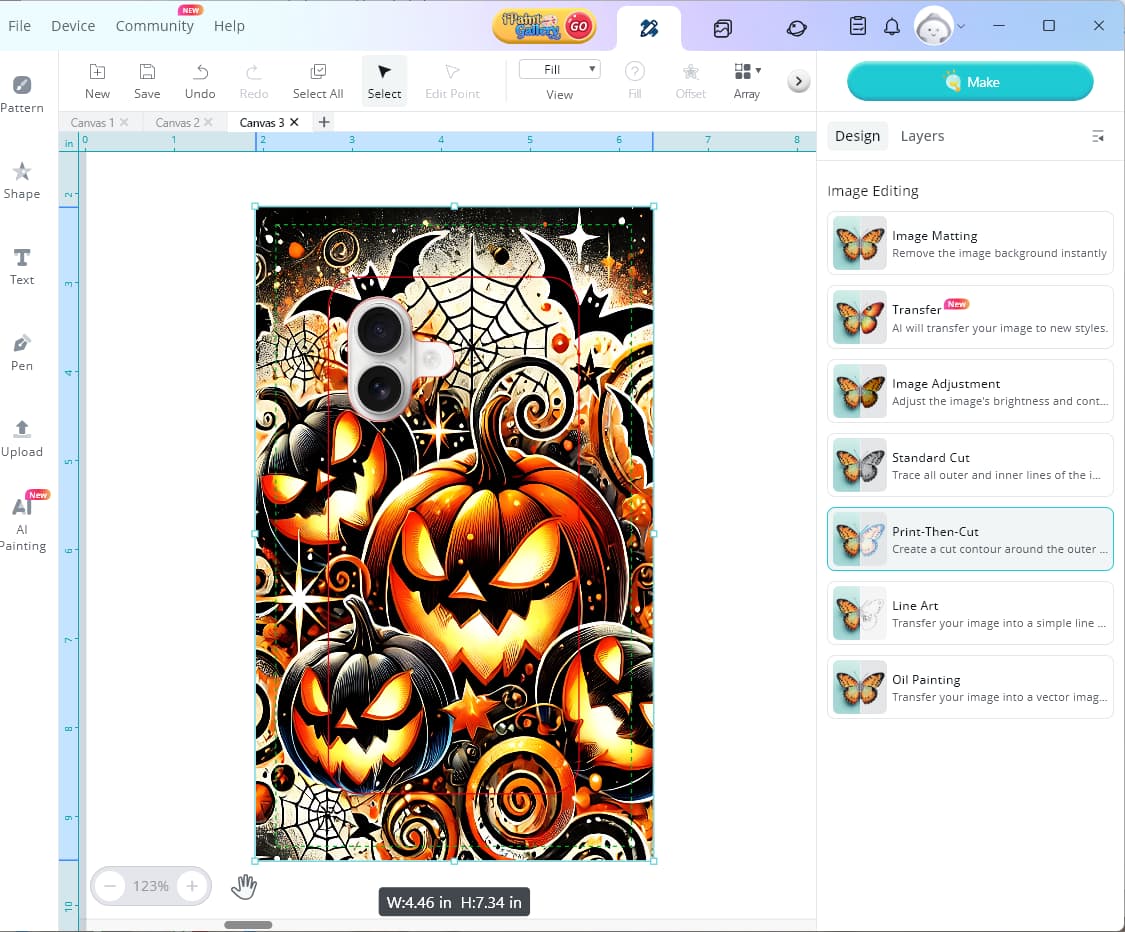Click the Undo toolbar icon
Viewport: 1125px width, 932px height.
[x=200, y=80]
